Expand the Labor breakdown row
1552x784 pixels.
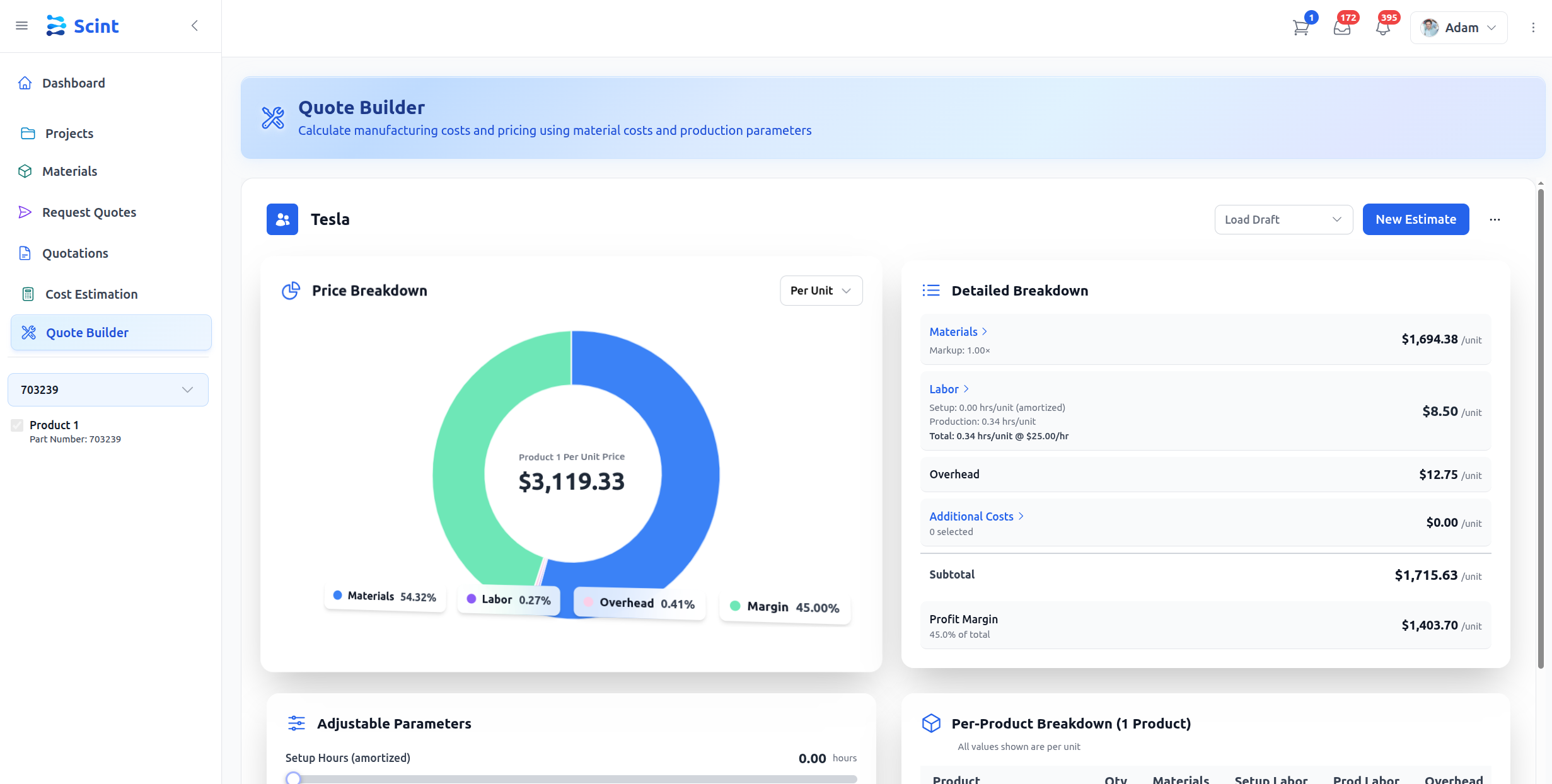pos(949,389)
